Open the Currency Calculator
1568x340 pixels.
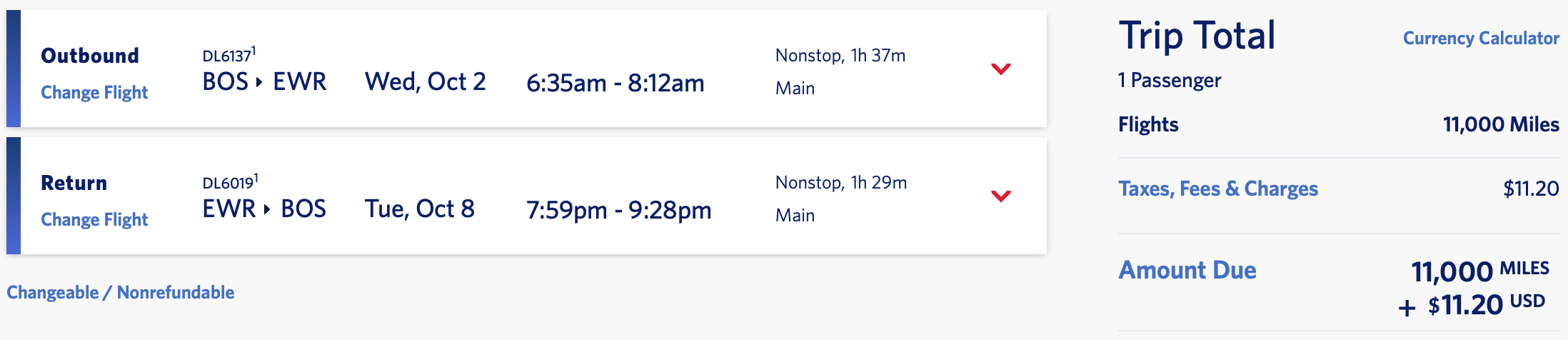click(x=1480, y=39)
